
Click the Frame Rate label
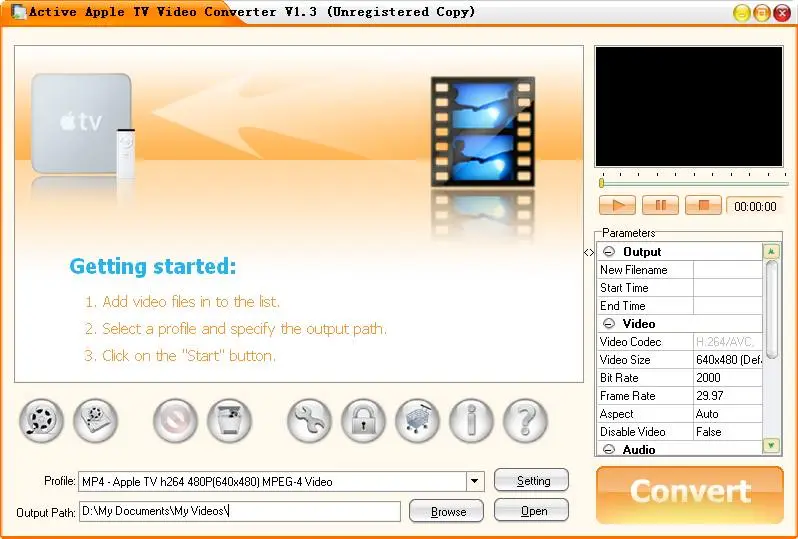(628, 396)
